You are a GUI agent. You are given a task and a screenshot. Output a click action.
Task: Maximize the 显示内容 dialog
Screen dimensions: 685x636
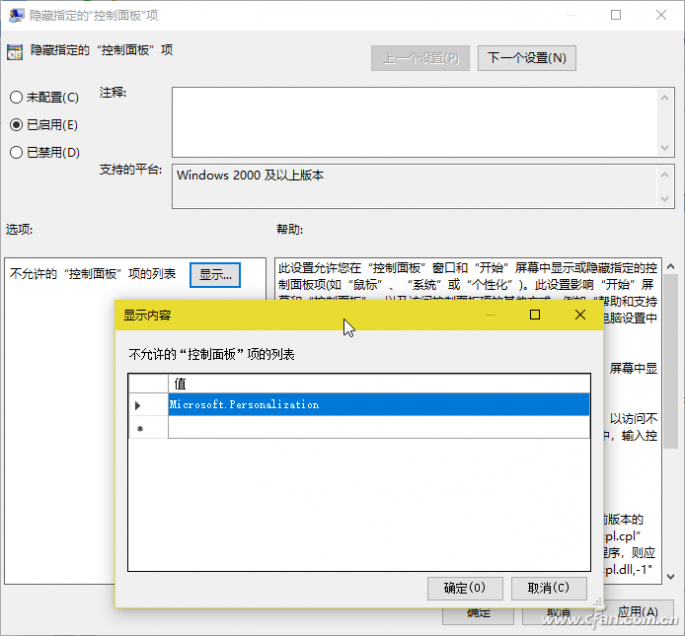535,315
